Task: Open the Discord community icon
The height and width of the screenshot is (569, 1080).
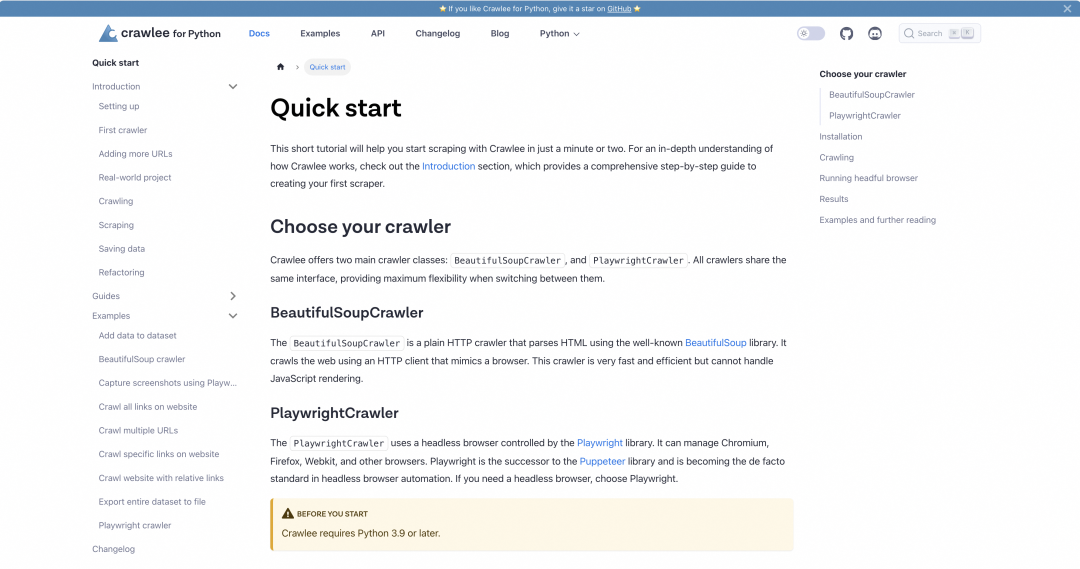Action: coord(875,33)
